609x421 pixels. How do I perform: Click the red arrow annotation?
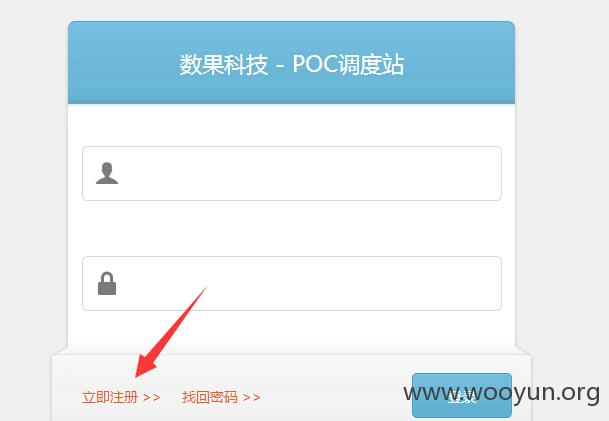(x=171, y=332)
